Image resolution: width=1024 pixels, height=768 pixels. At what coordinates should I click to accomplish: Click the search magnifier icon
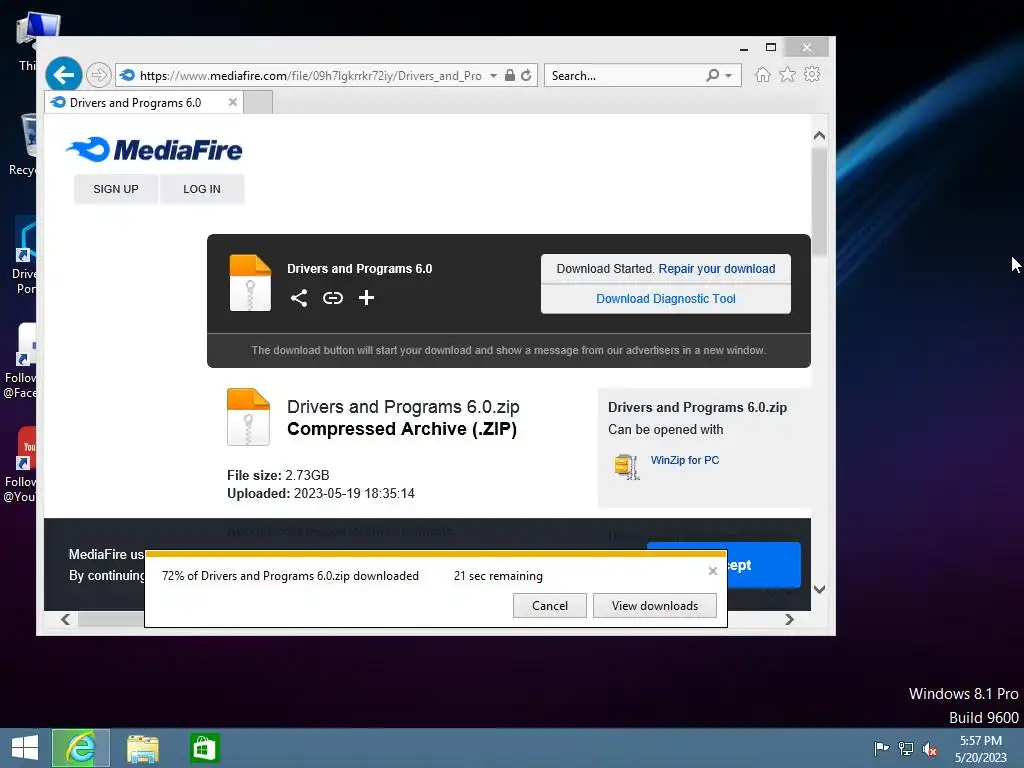tap(712, 75)
